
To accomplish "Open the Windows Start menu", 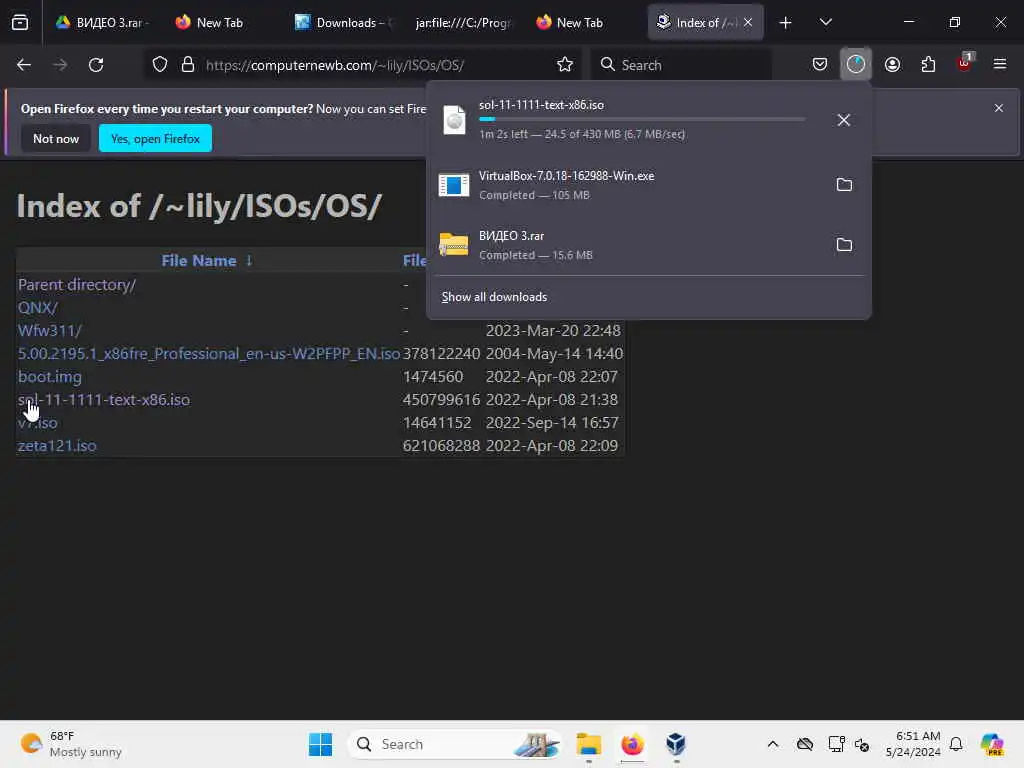I will pos(320,744).
